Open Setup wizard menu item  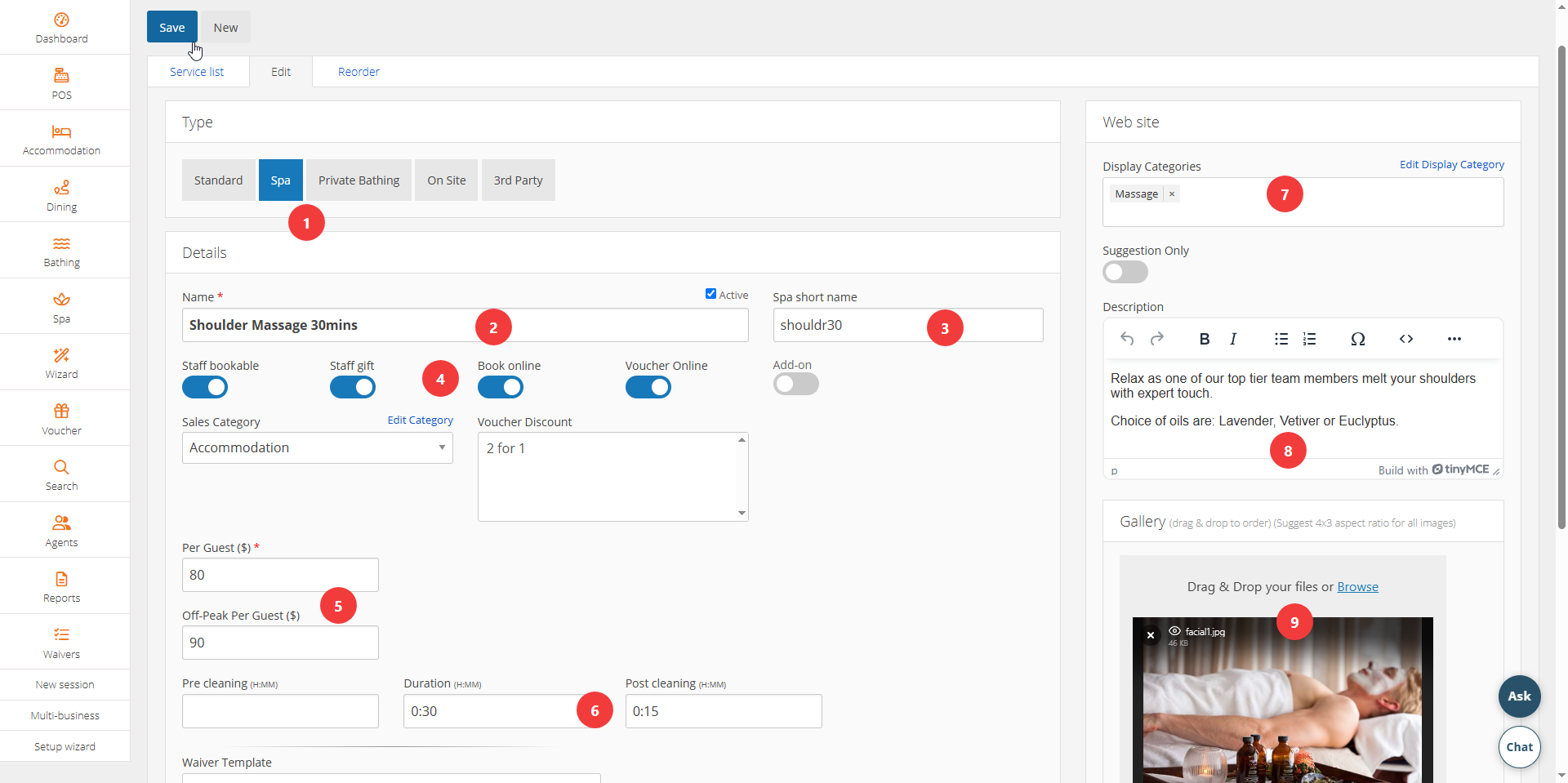[65, 747]
